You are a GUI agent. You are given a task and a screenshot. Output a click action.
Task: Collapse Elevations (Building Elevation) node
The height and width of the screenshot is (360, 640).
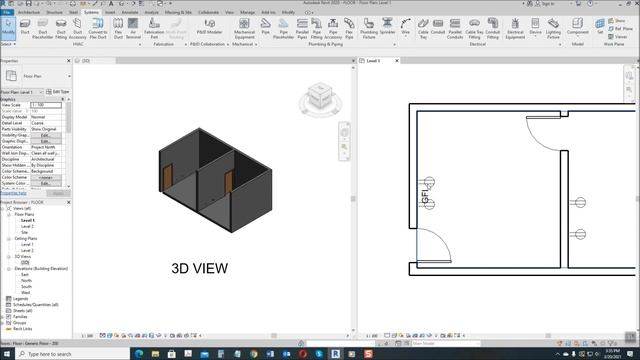point(9,269)
